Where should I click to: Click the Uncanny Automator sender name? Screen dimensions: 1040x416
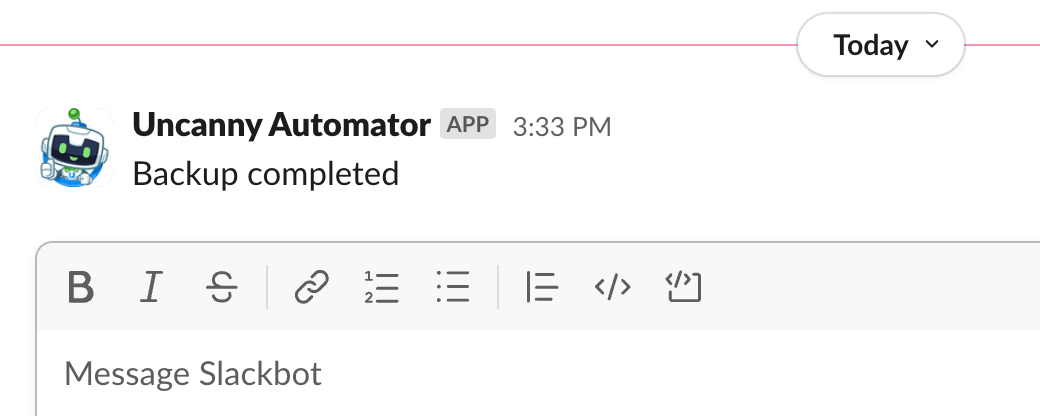pos(281,126)
